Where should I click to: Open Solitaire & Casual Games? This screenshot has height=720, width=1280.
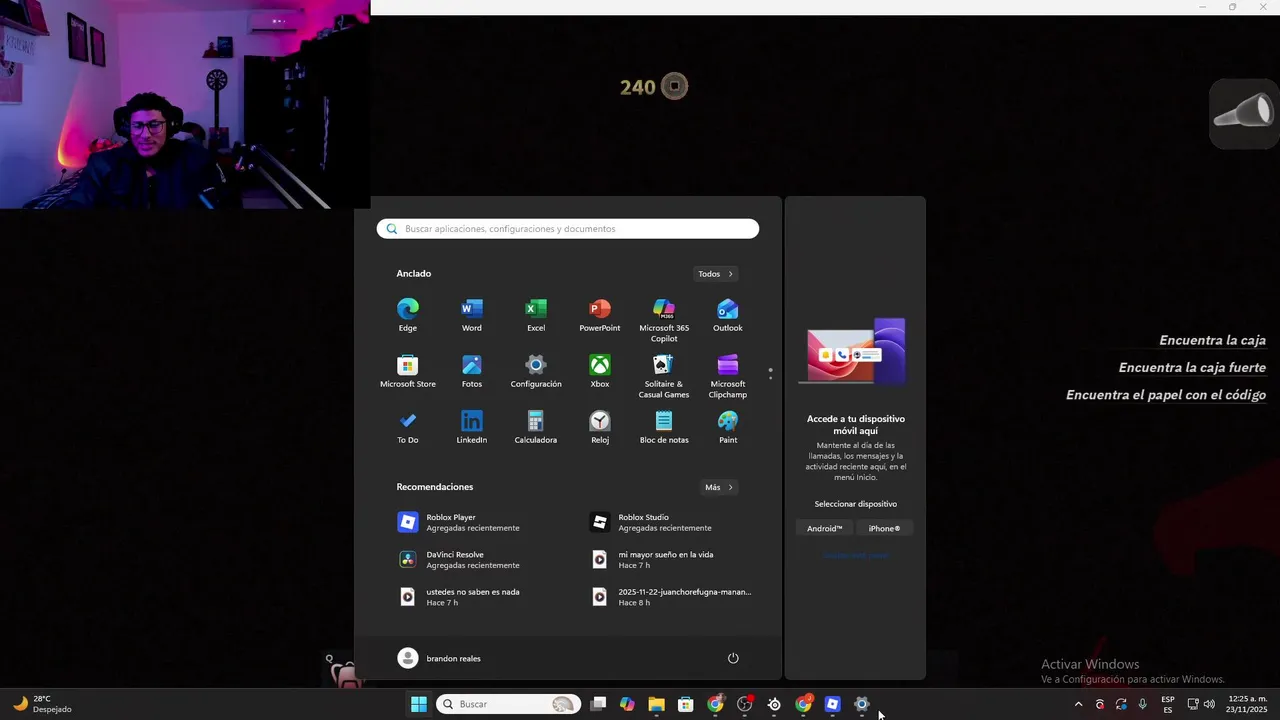pos(664,376)
